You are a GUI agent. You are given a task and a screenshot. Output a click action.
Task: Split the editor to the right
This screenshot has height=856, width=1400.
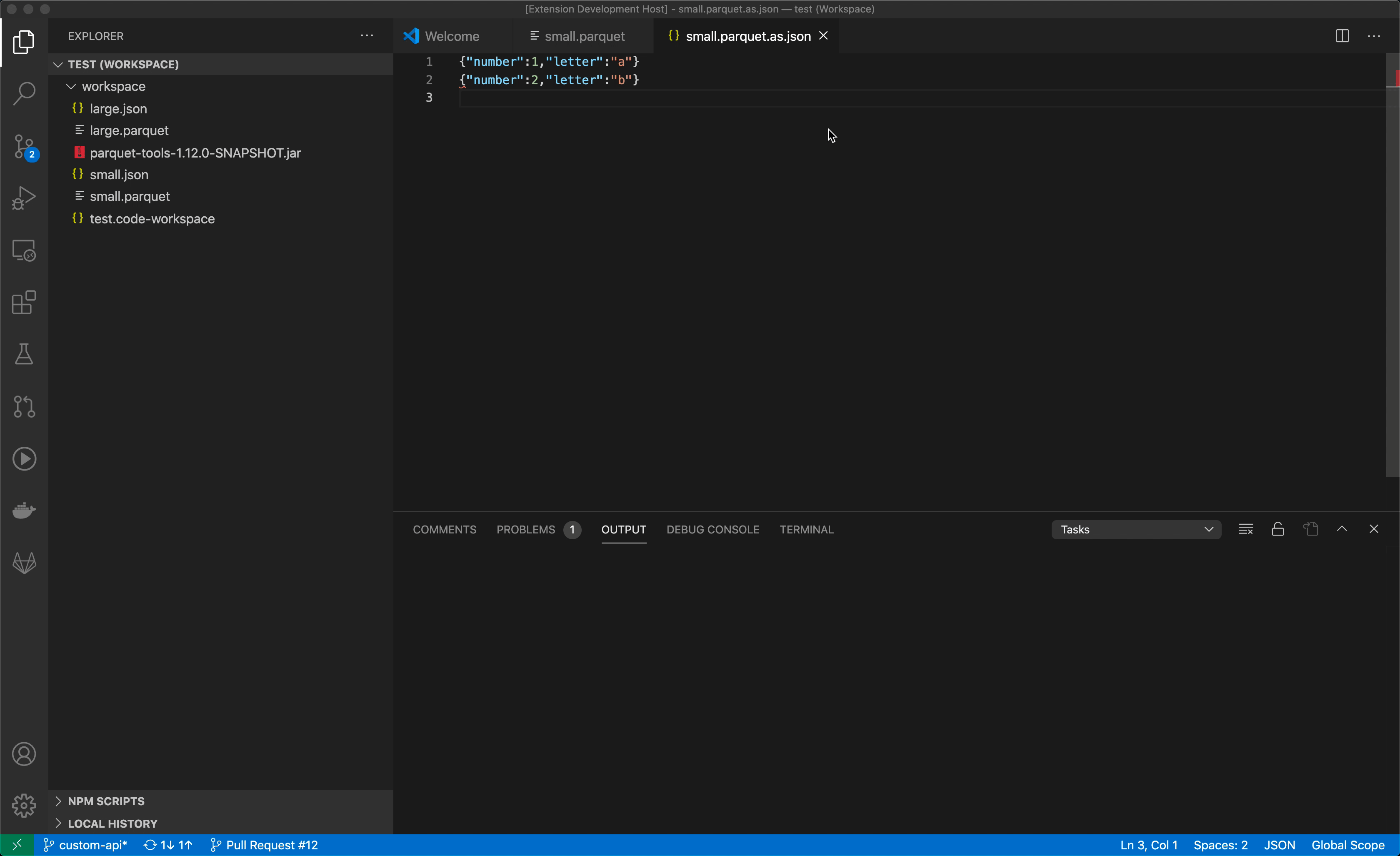click(1342, 36)
